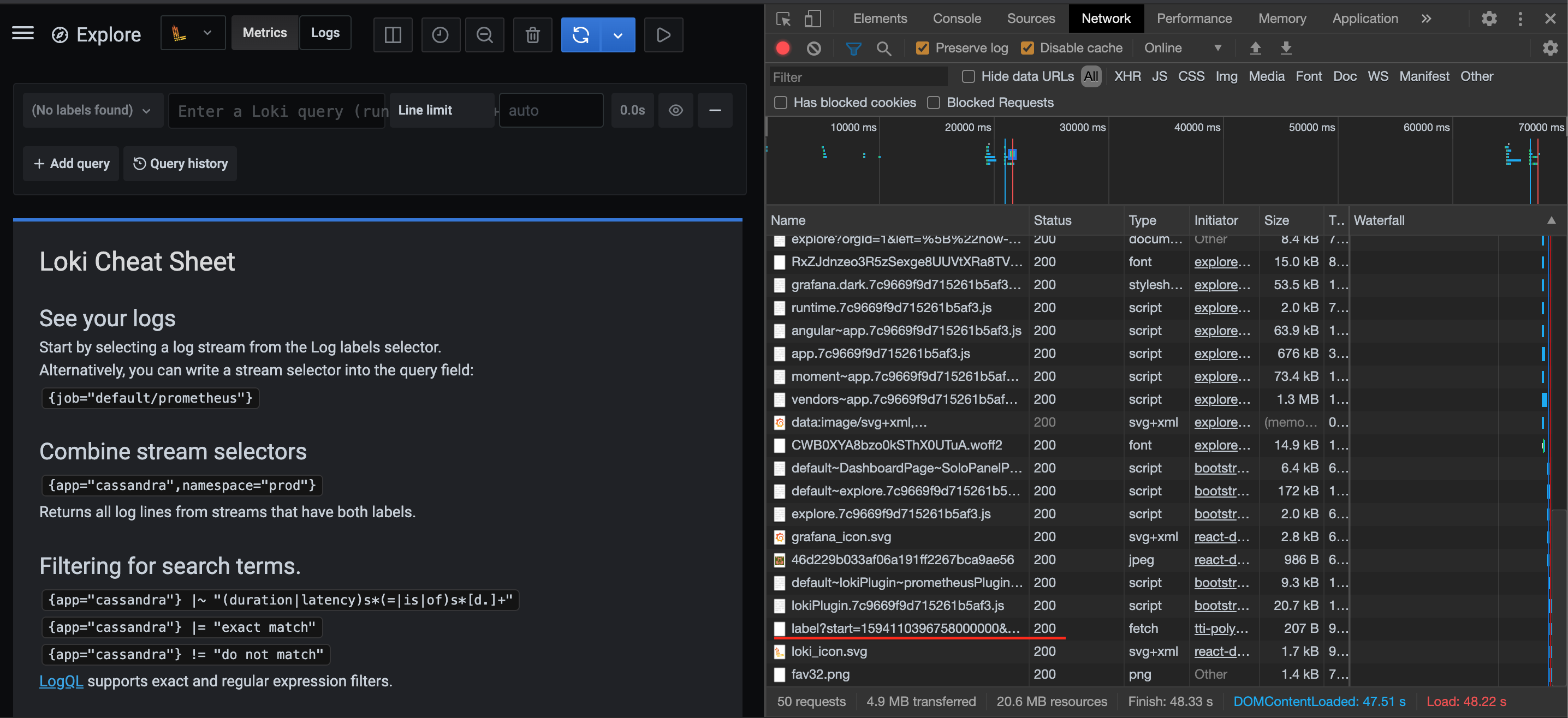Viewport: 1568px width, 718px height.
Task: Clear the query with trash icon
Action: point(532,35)
